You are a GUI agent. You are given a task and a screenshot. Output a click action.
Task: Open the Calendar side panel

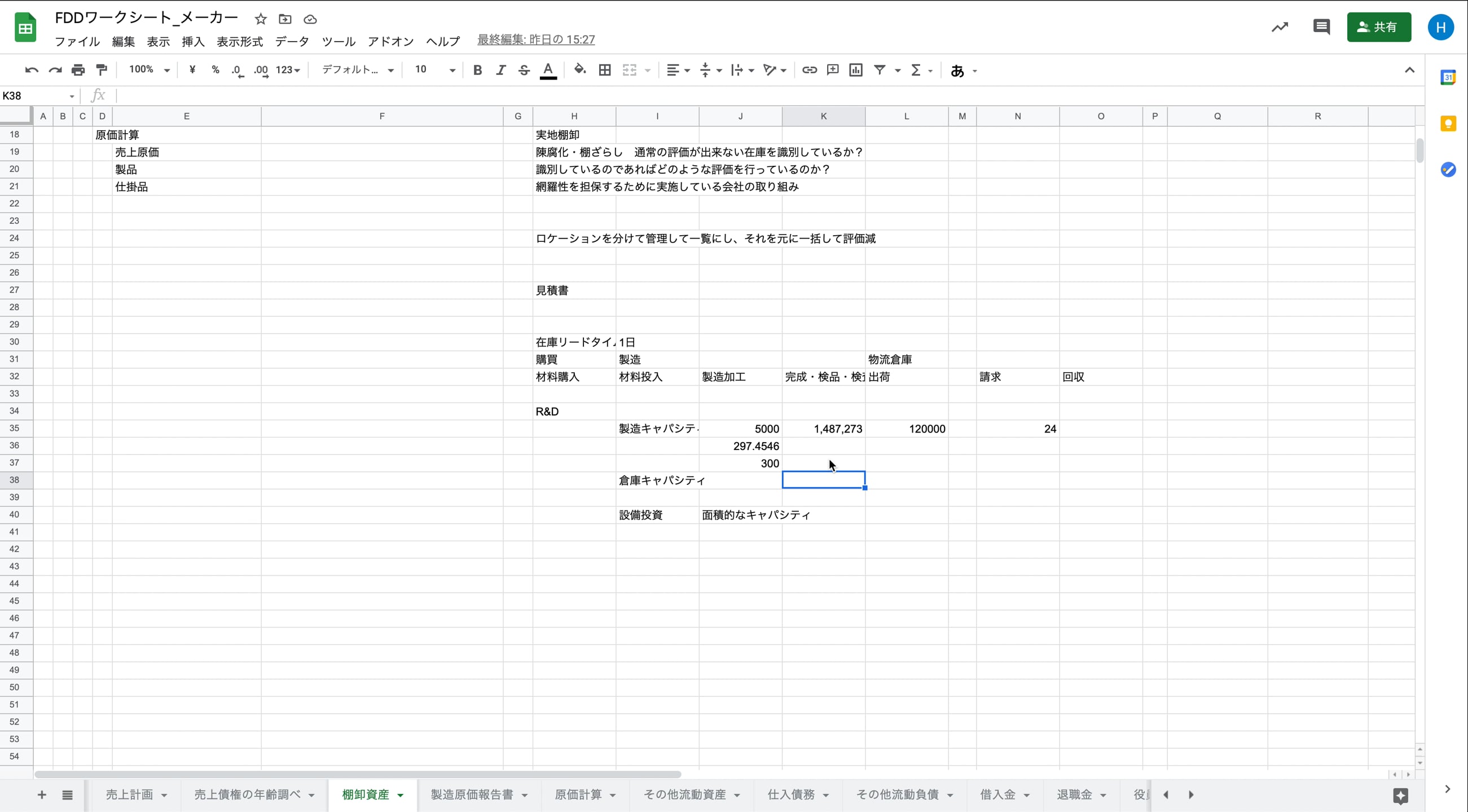[x=1448, y=77]
